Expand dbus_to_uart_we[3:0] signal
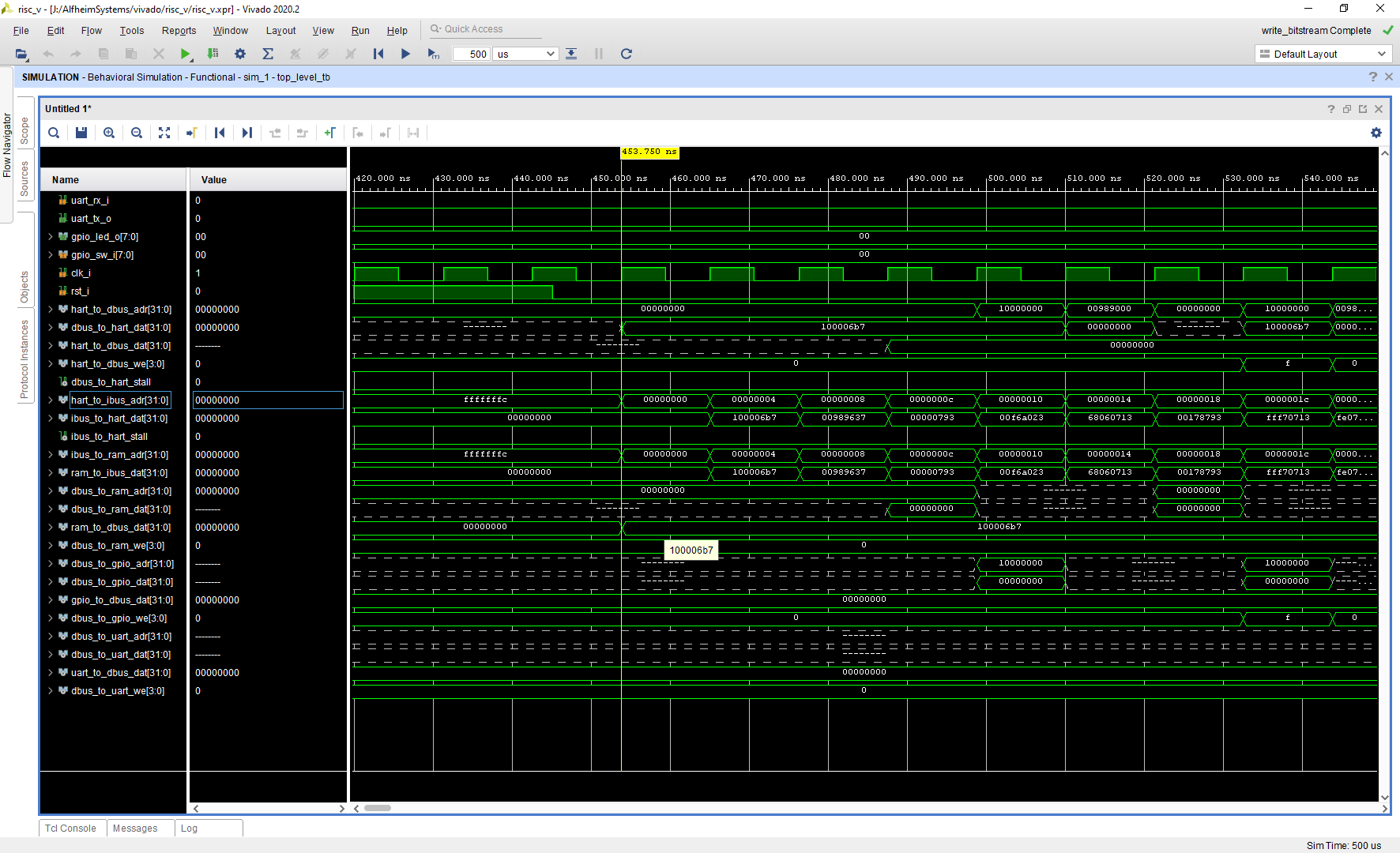Image resolution: width=1400 pixels, height=853 pixels. [x=51, y=691]
